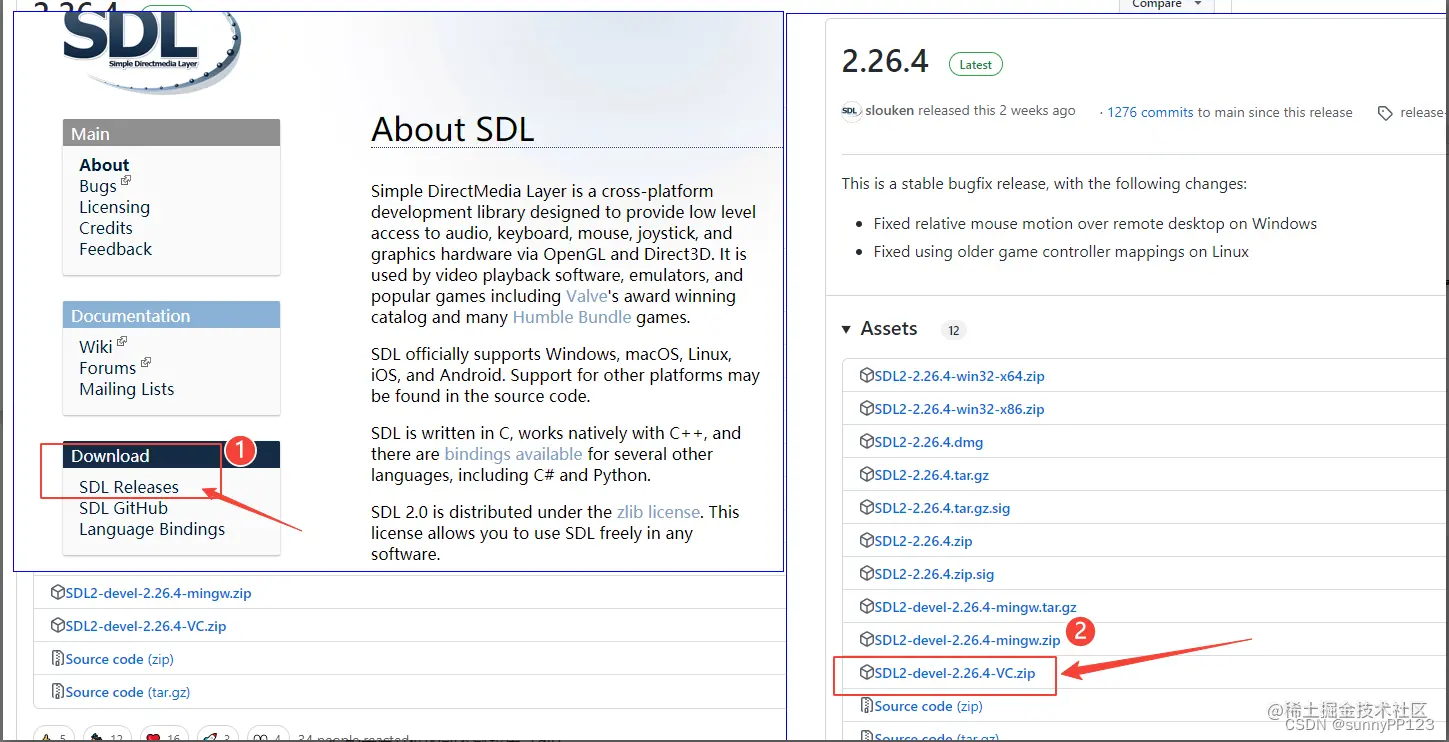Click external-link icon beside Forums
1449x742 pixels.
point(146,362)
